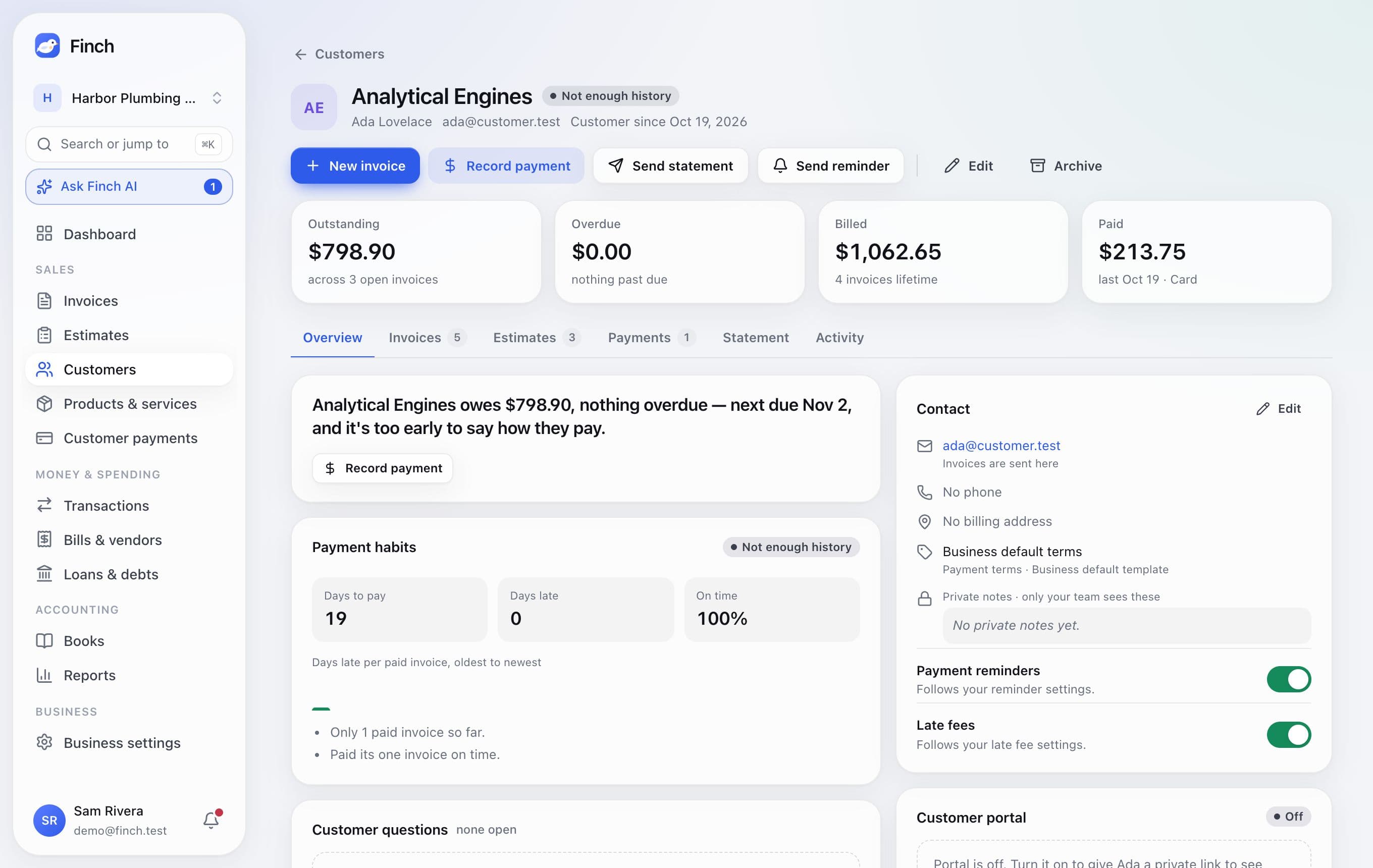The width and height of the screenshot is (1373, 868).
Task: Turn off the Payment reminders toggle
Action: coord(1288,679)
